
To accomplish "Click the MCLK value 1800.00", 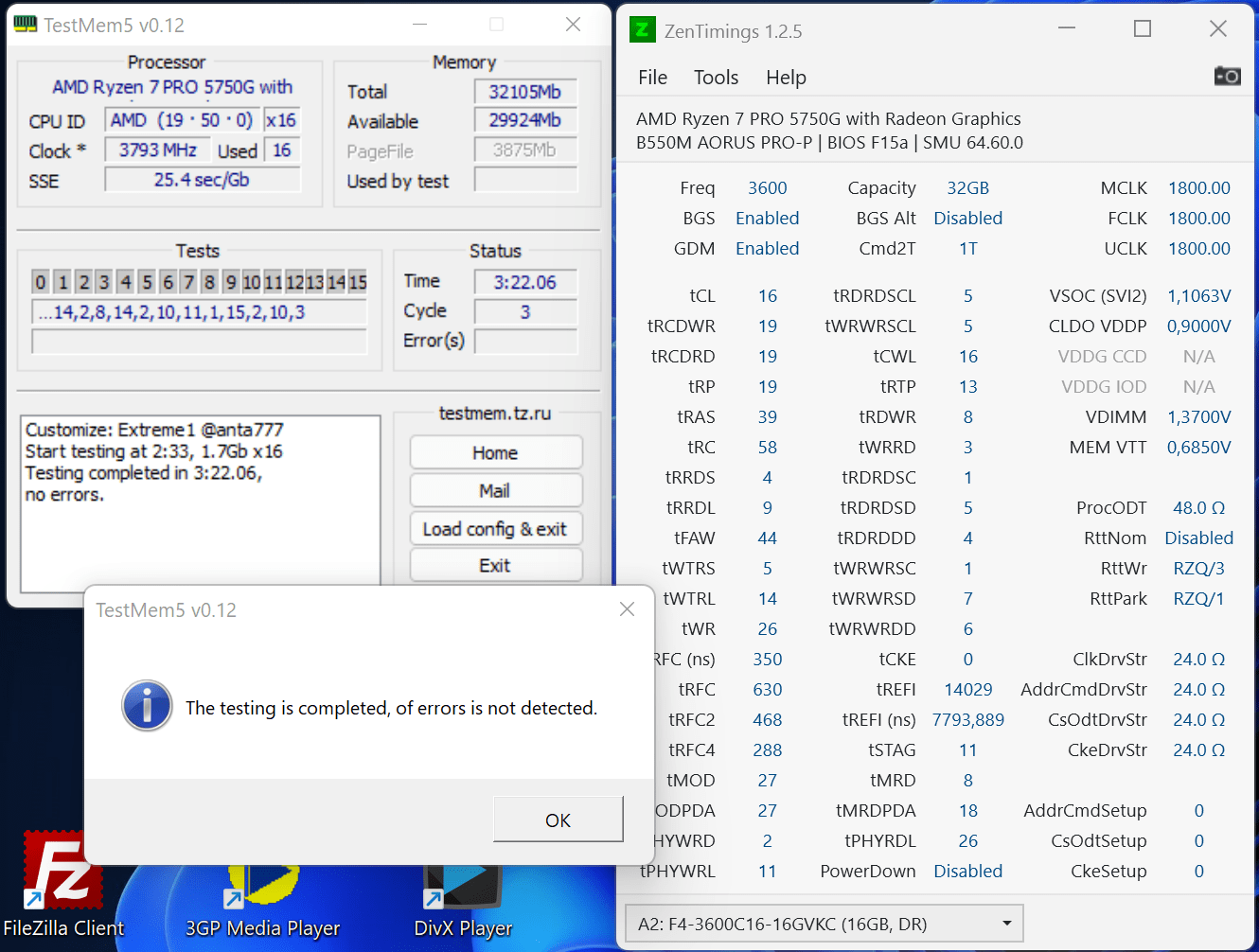I will [1199, 188].
